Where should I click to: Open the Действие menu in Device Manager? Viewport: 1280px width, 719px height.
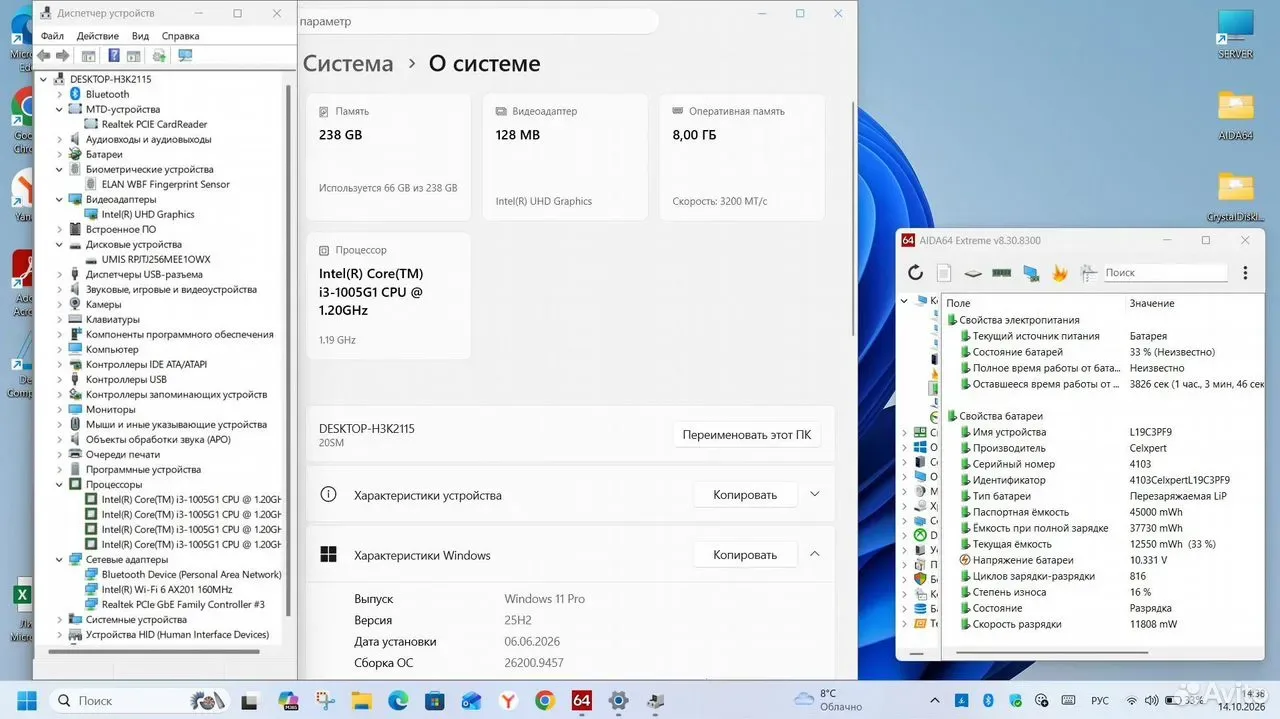click(97, 36)
